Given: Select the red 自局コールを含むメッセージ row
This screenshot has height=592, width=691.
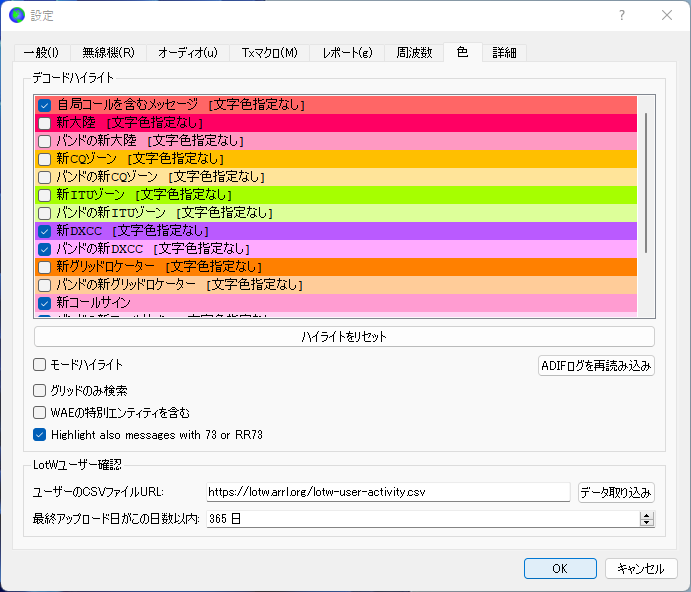Looking at the screenshot, I should (x=336, y=105).
